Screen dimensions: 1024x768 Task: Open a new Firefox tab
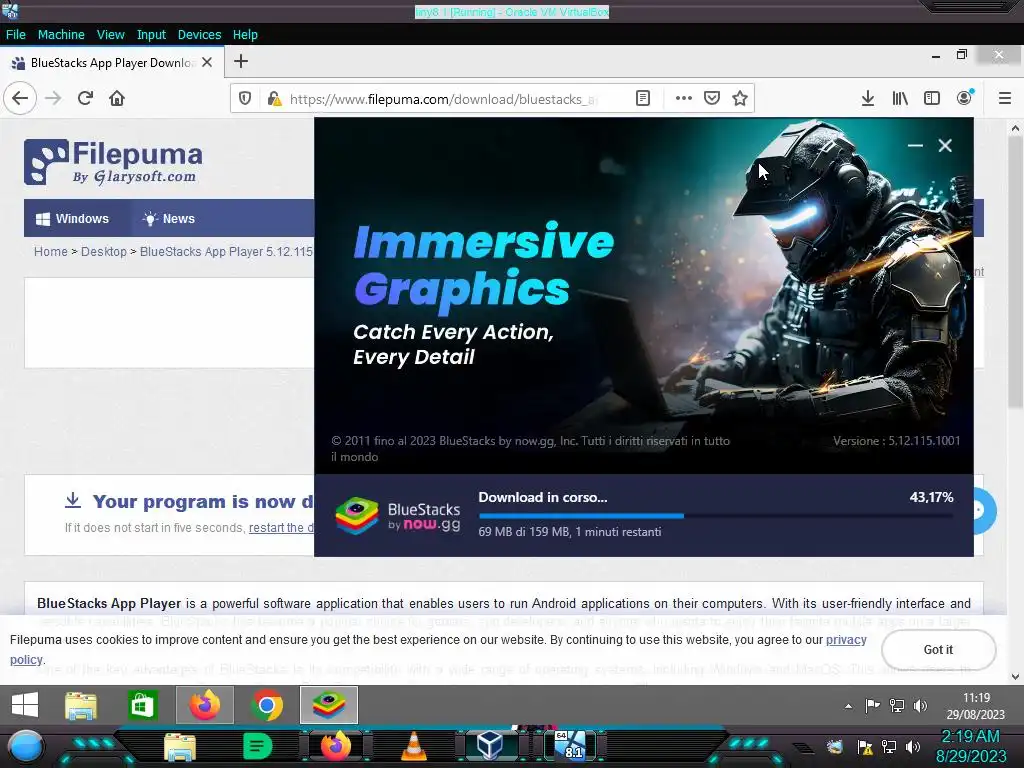click(241, 61)
